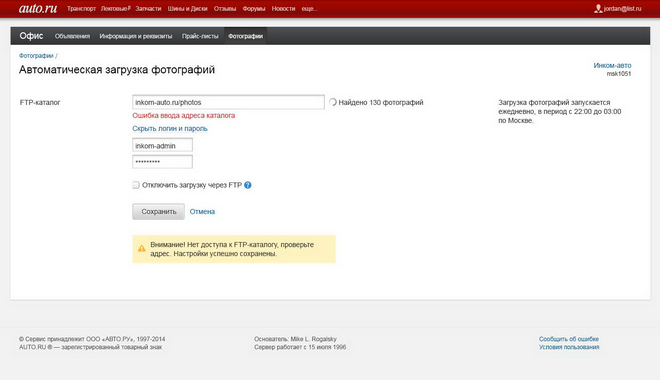
Task: Toggle the 'Отключить загрузку через FTP' checkbox
Action: click(x=136, y=185)
